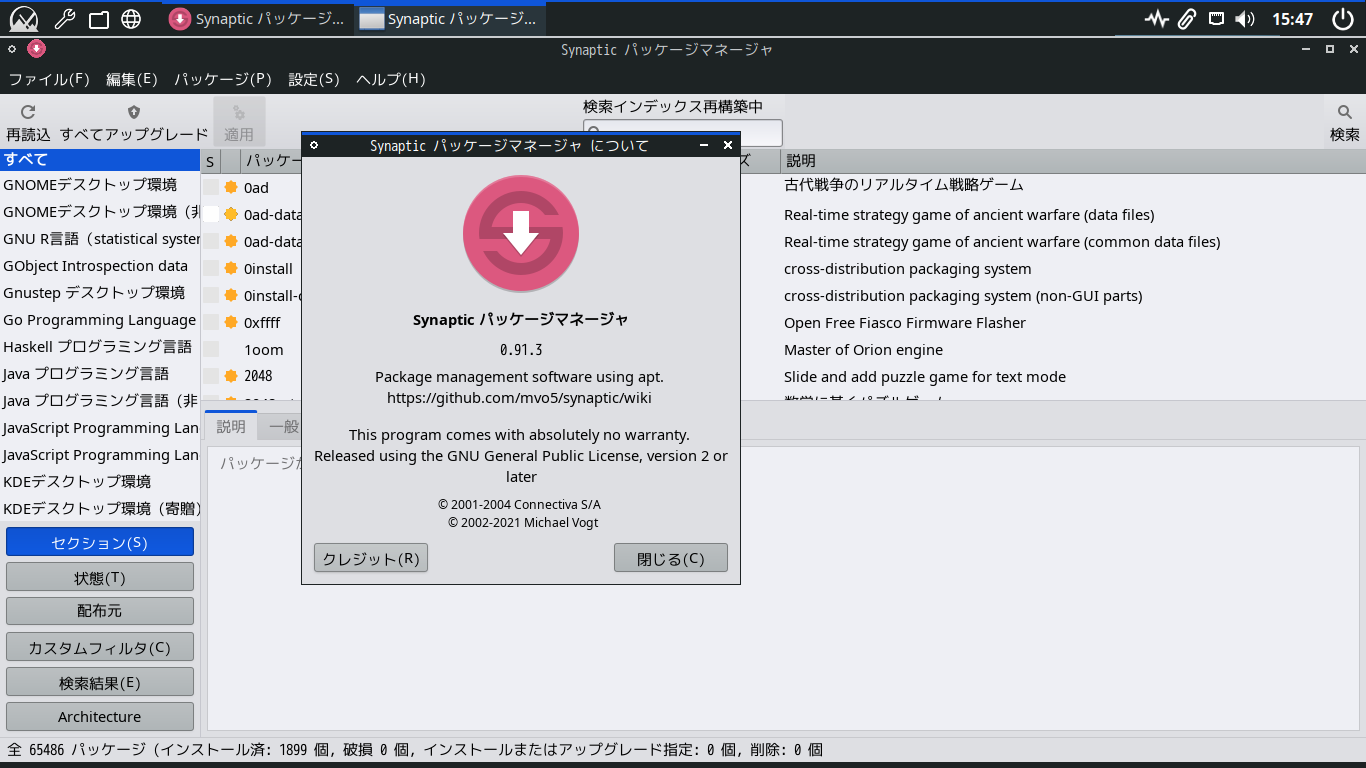The image size is (1366, 768).
Task: Switch to the taskbar entry with generic window icon
Action: click(x=450, y=19)
